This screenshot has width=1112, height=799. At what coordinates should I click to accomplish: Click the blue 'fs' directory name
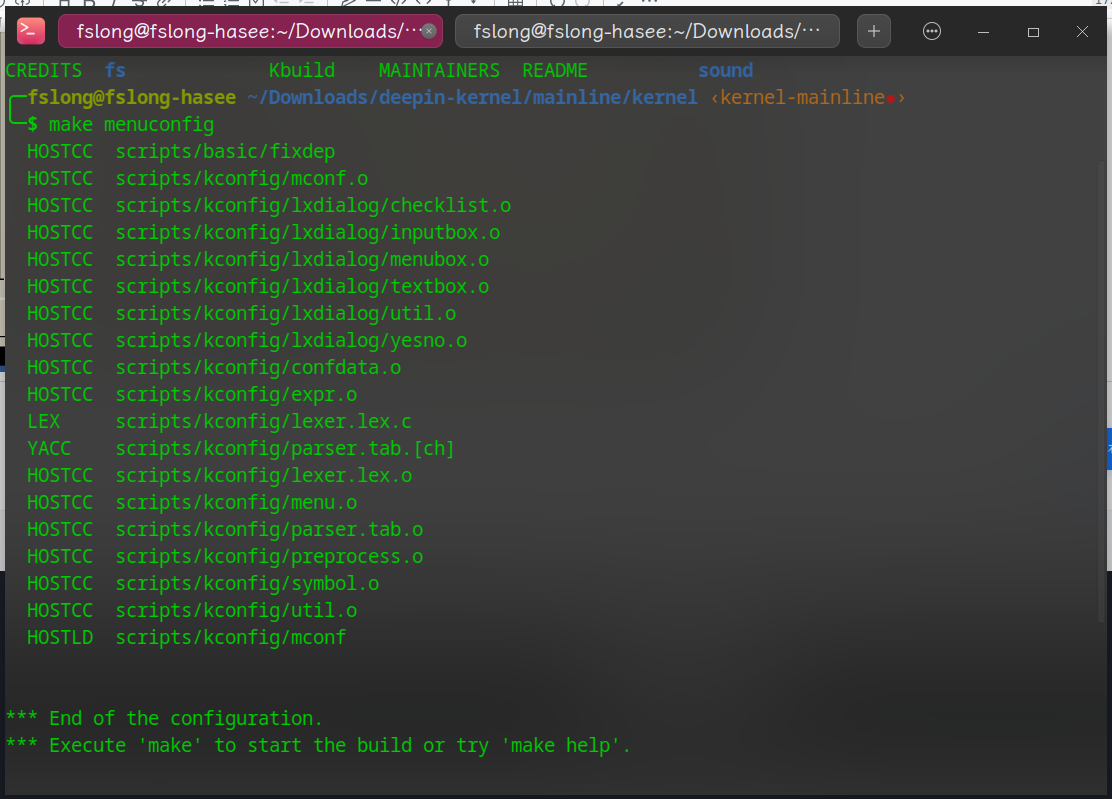pyautogui.click(x=115, y=71)
